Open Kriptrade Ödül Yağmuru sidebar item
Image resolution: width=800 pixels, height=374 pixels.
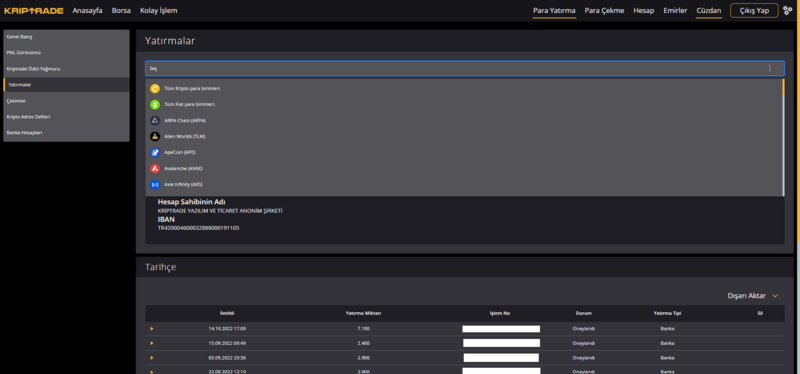(66, 68)
